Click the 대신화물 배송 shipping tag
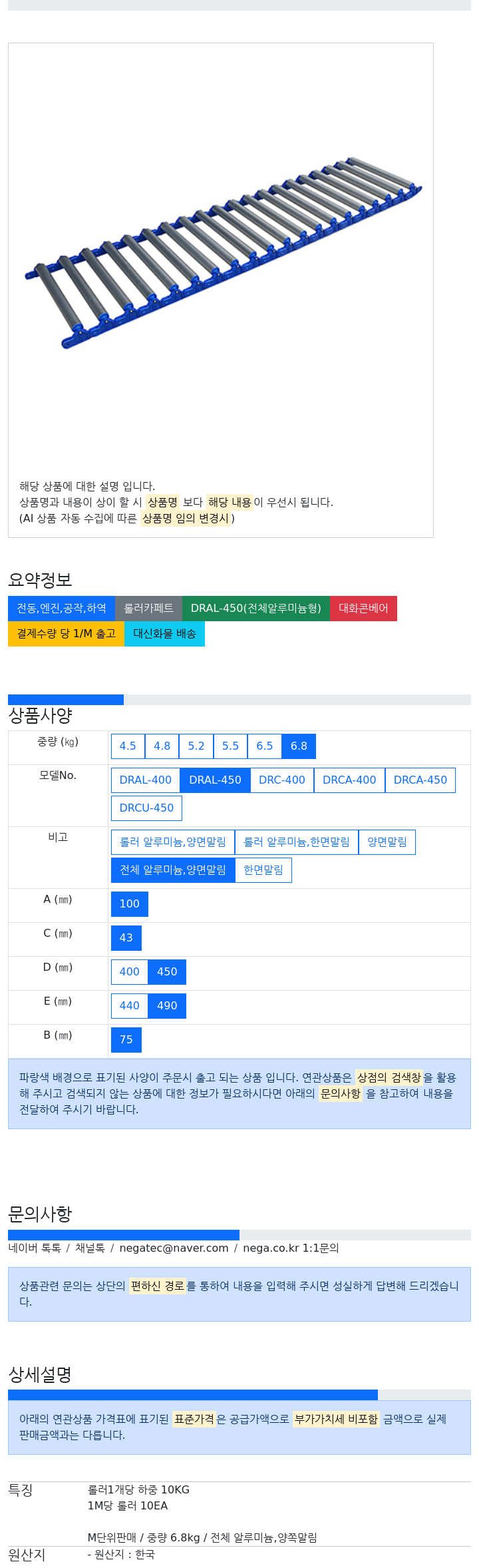Viewport: 479px width, 1568px height. point(164,634)
